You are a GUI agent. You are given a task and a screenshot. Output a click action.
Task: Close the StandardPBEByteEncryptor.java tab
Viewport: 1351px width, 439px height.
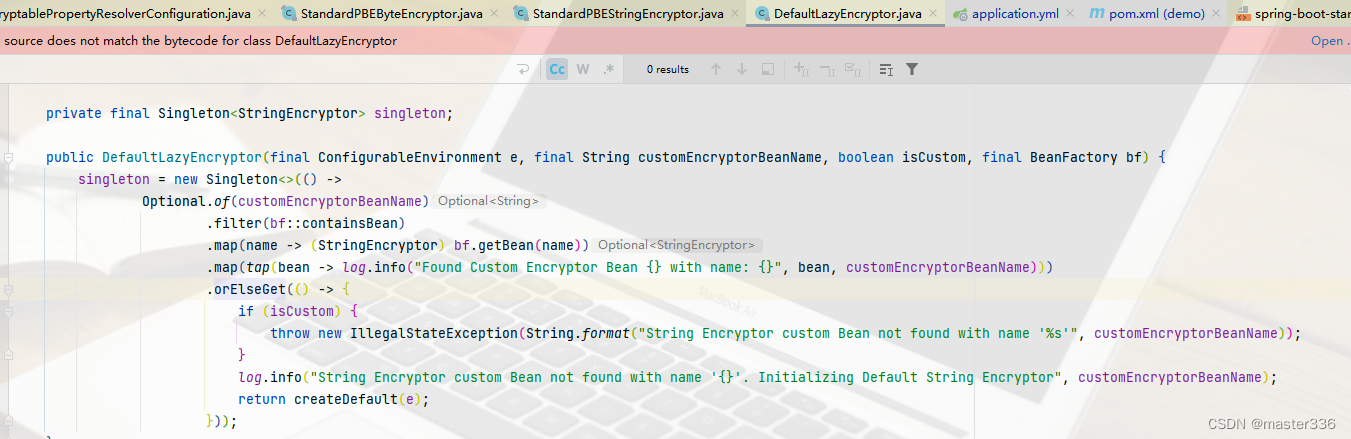pos(494,14)
